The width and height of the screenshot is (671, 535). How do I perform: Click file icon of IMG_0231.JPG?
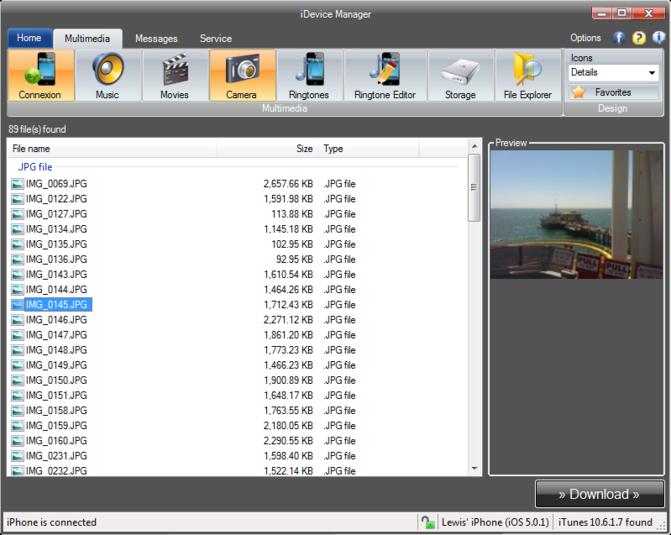pyautogui.click(x=18, y=456)
